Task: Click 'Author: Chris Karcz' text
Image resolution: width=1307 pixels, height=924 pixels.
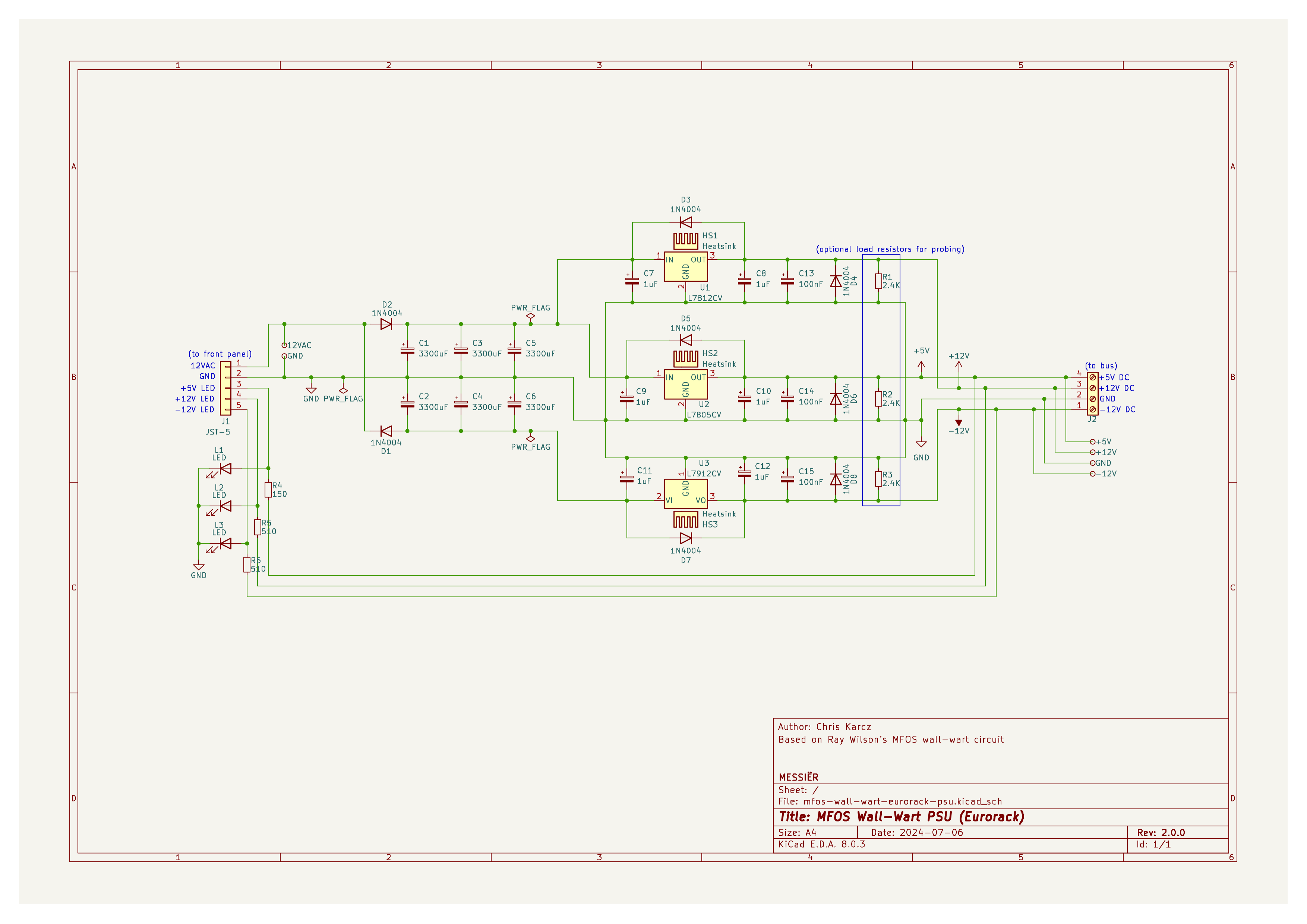Action: pyautogui.click(x=824, y=727)
